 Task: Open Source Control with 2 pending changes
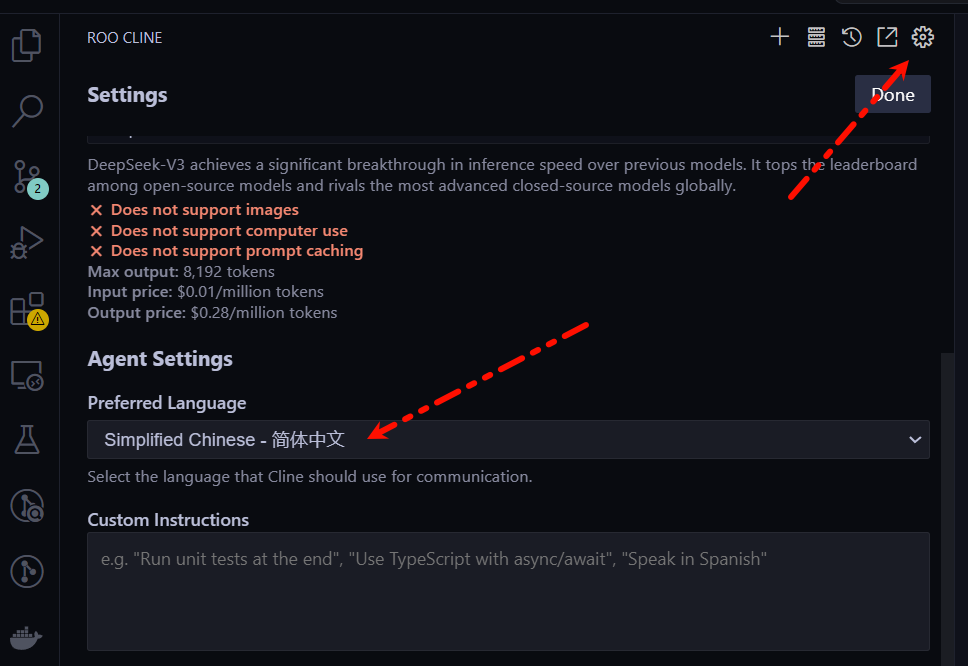(27, 177)
